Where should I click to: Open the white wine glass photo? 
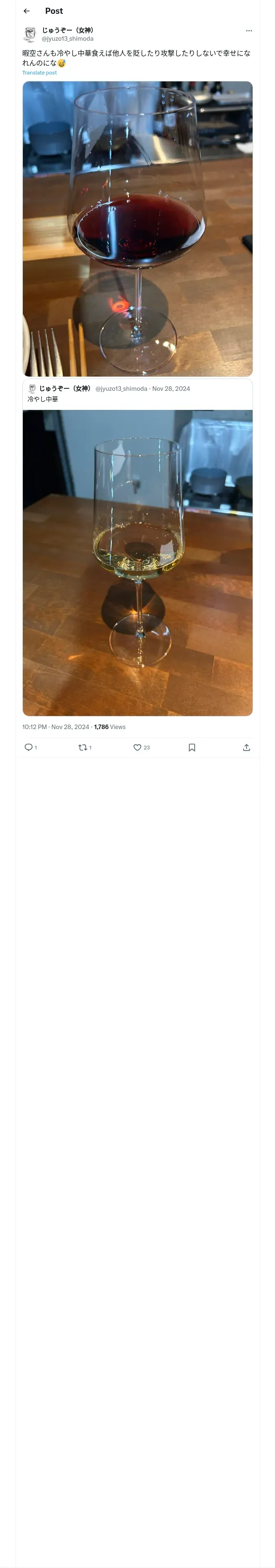pos(137,563)
